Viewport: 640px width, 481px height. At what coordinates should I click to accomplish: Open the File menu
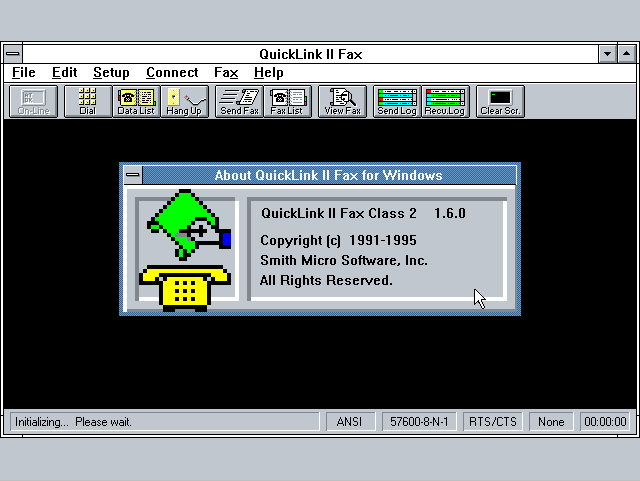click(24, 73)
